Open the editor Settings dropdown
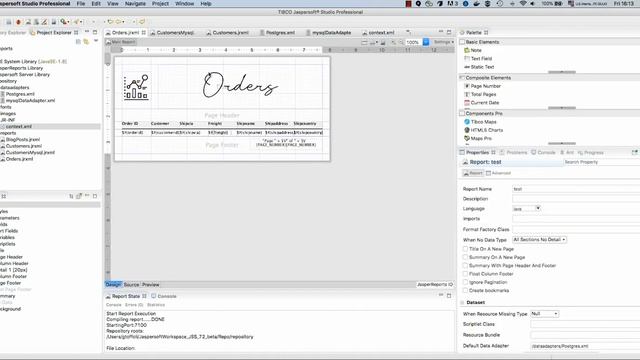The width and height of the screenshot is (640, 360). pyautogui.click(x=444, y=42)
